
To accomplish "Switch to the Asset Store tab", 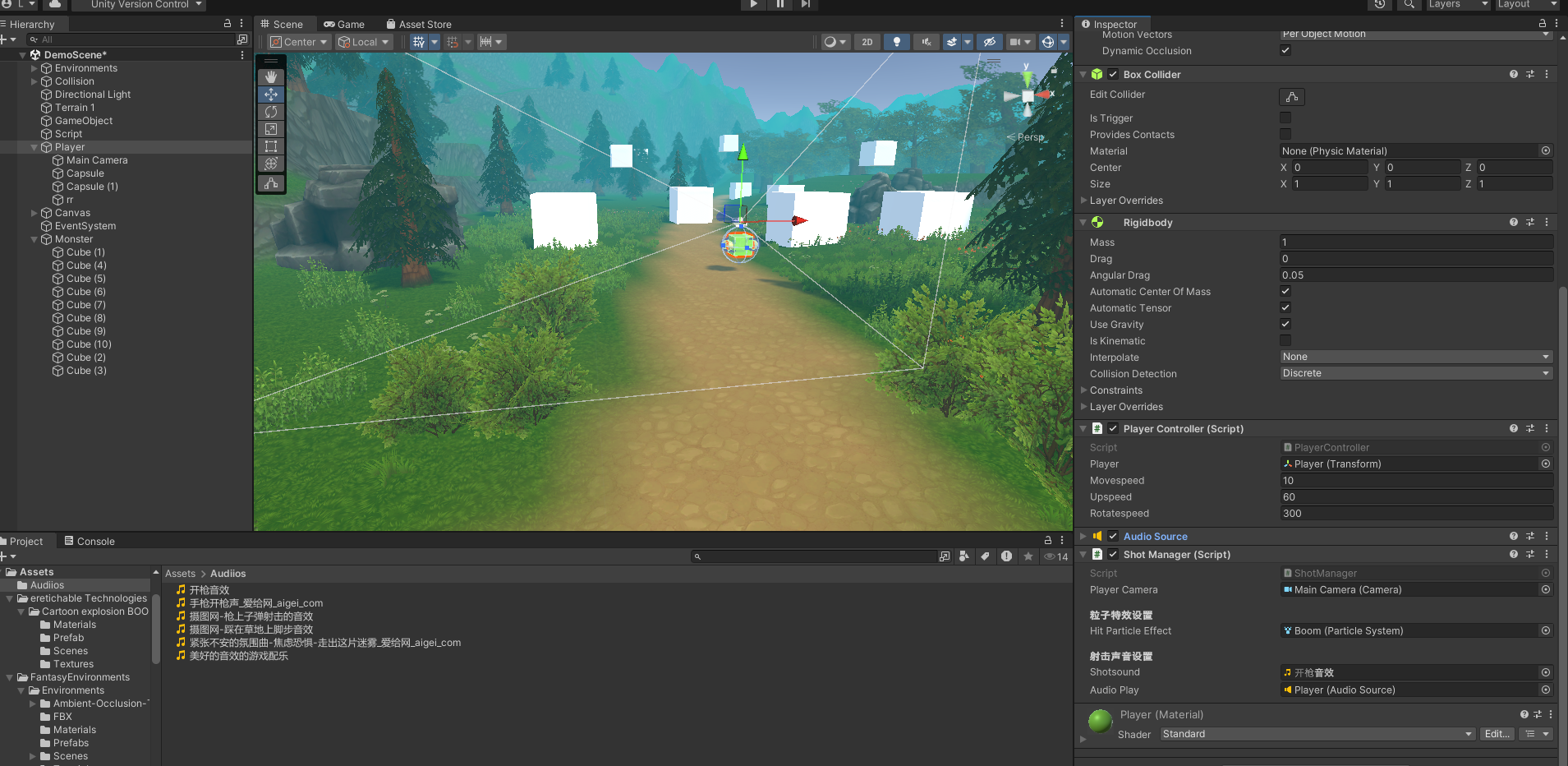I will pyautogui.click(x=419, y=25).
